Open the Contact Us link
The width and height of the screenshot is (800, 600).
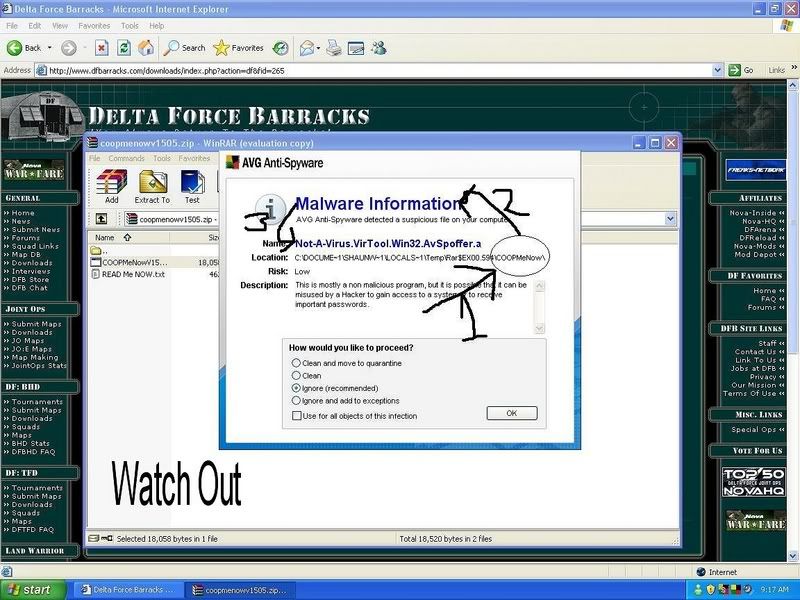(x=756, y=352)
